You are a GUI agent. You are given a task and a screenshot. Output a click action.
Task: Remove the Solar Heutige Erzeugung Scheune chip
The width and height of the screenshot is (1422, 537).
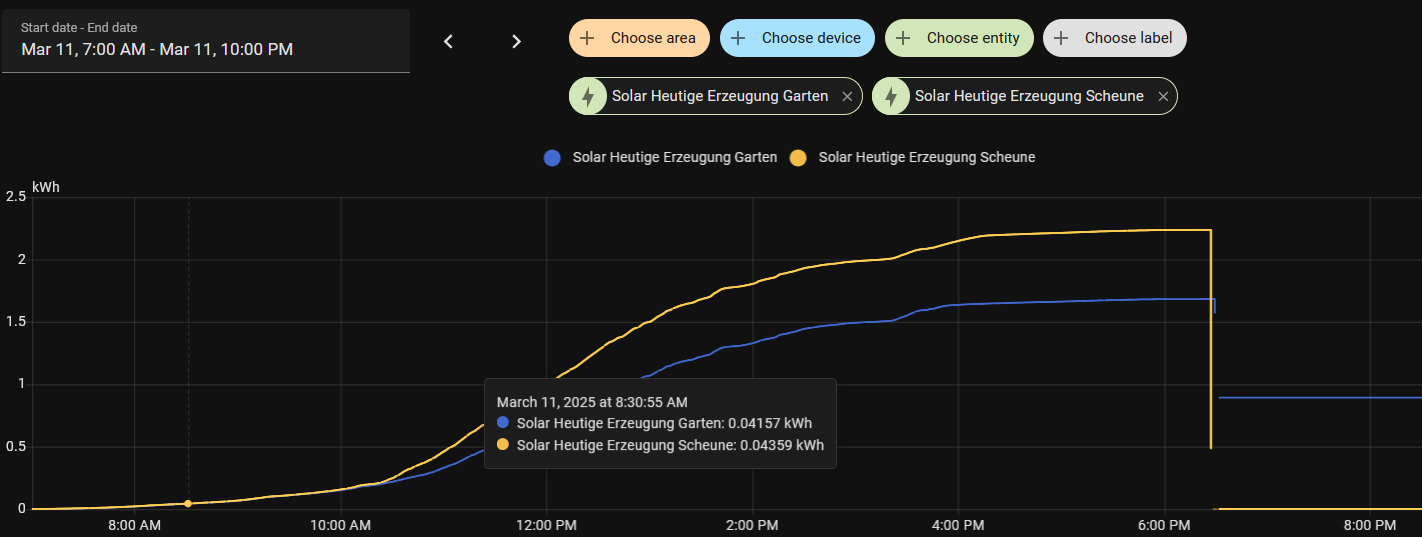click(x=1162, y=97)
